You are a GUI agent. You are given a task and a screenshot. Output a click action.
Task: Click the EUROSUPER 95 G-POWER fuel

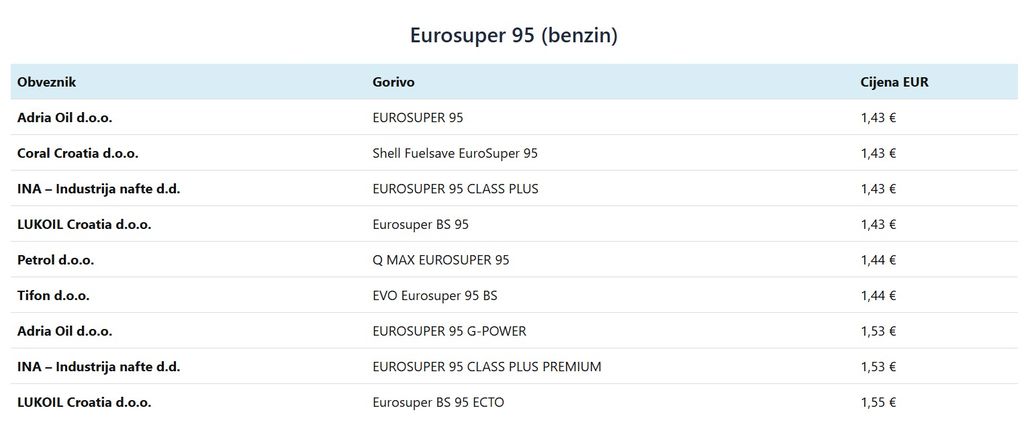[x=449, y=331]
